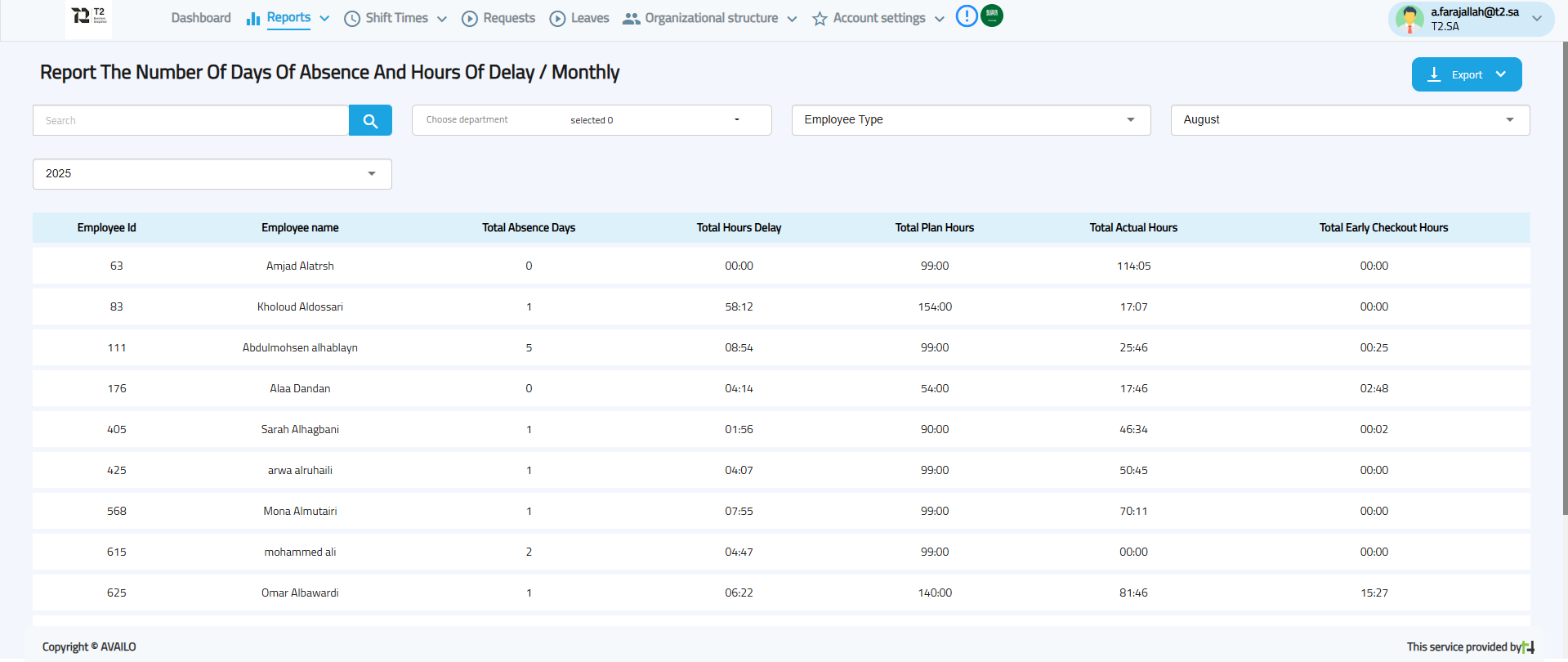Click the employee id 625 cell
The image size is (1568, 662).
tap(117, 593)
